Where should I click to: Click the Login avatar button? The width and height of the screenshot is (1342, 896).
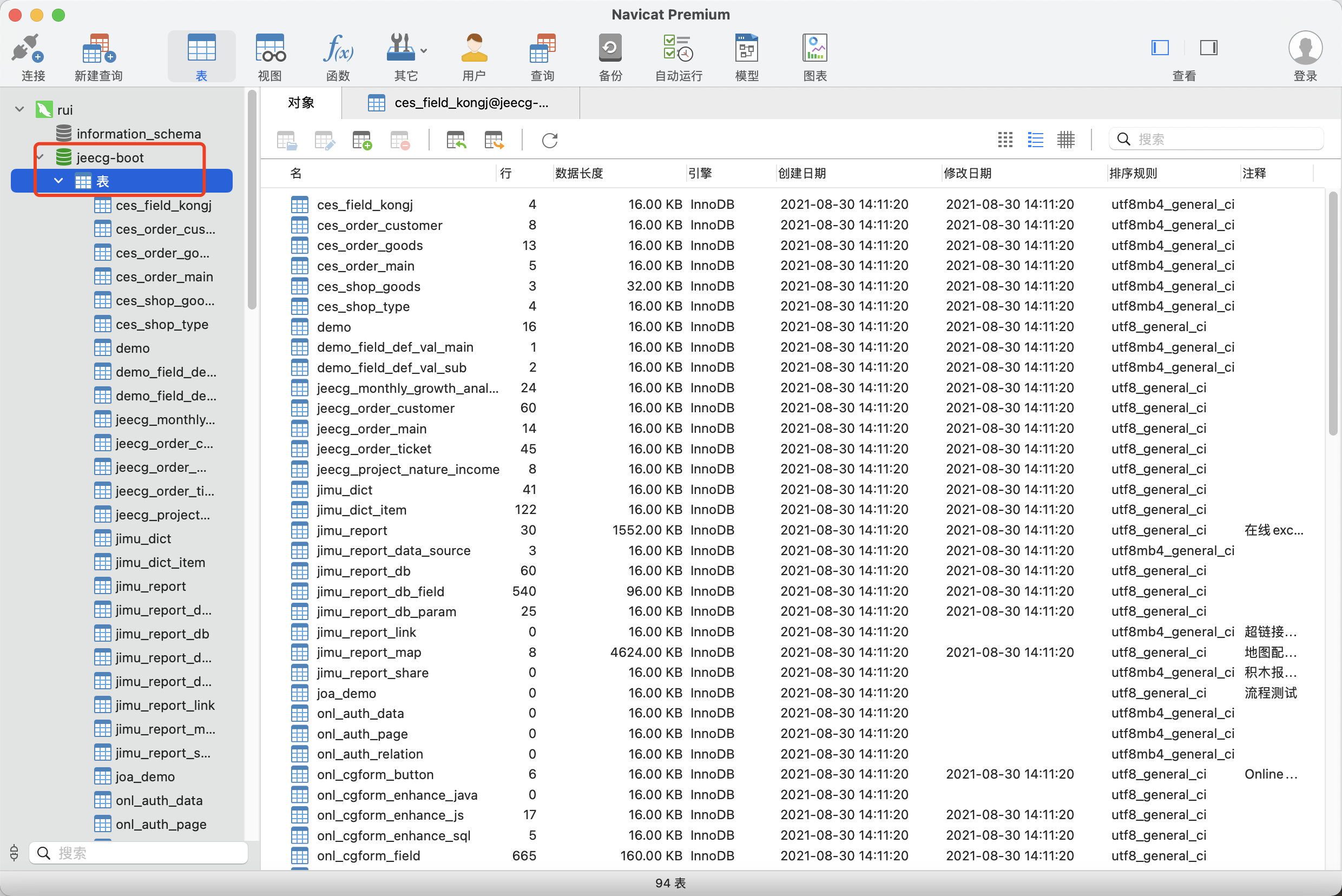[1305, 49]
